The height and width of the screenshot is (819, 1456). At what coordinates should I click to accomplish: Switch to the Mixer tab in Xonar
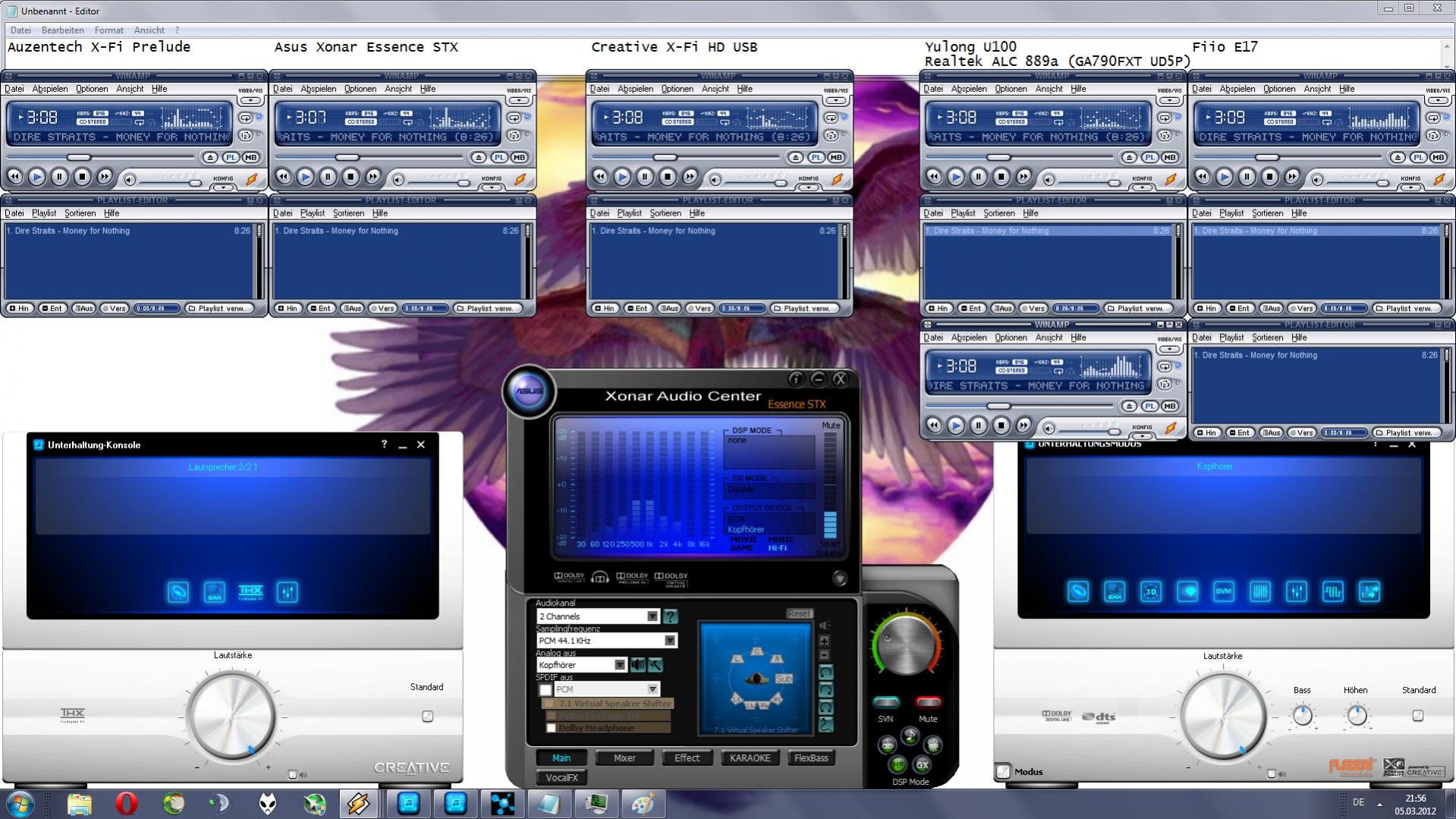pos(624,758)
